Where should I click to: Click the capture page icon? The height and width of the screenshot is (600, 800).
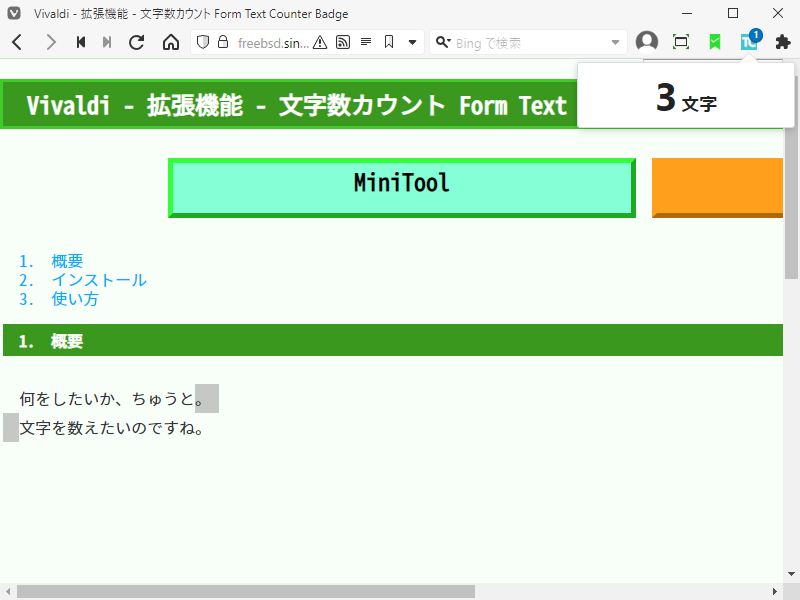click(681, 42)
